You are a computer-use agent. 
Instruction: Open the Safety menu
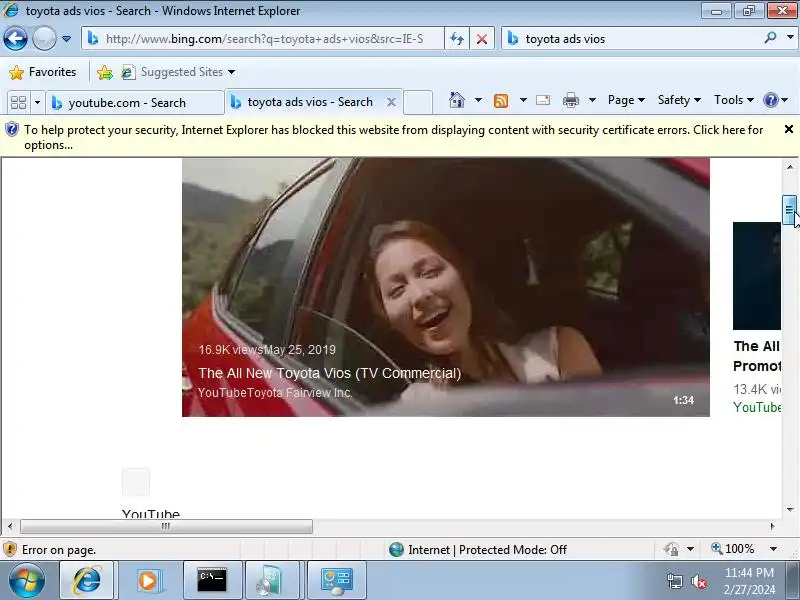(679, 100)
